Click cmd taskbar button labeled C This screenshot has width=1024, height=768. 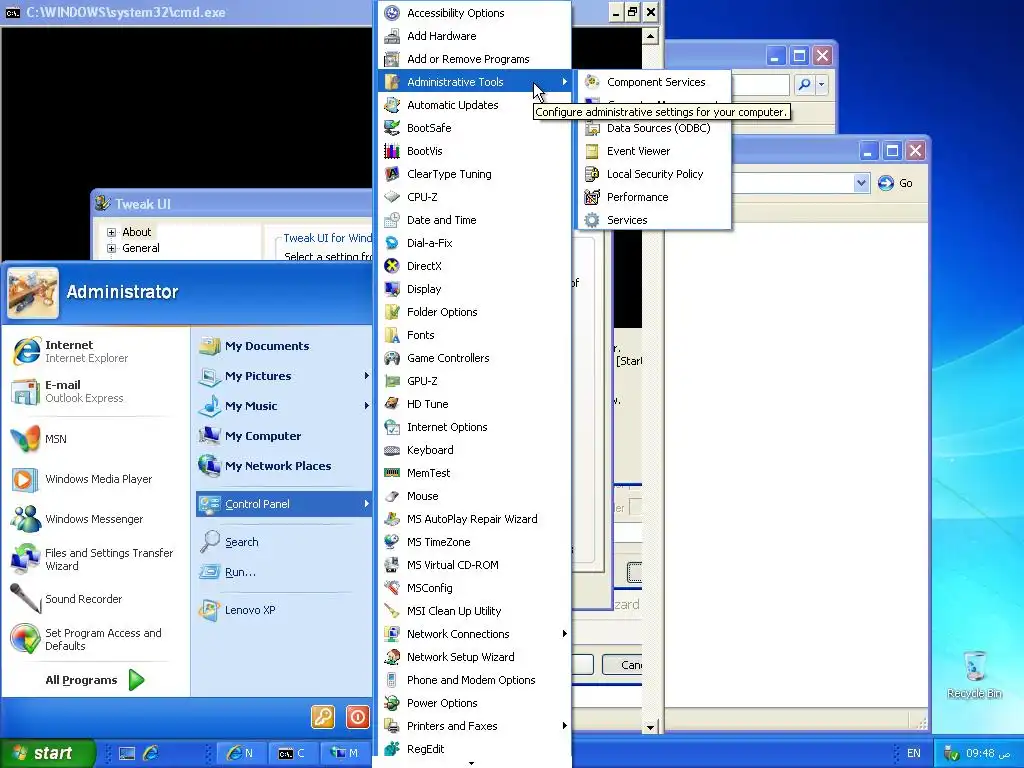[292, 753]
